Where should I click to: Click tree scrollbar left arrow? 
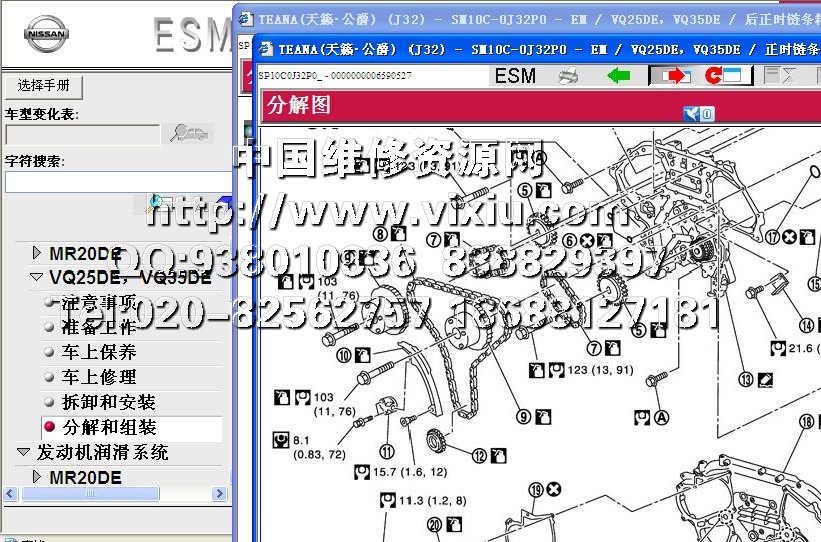(10, 493)
